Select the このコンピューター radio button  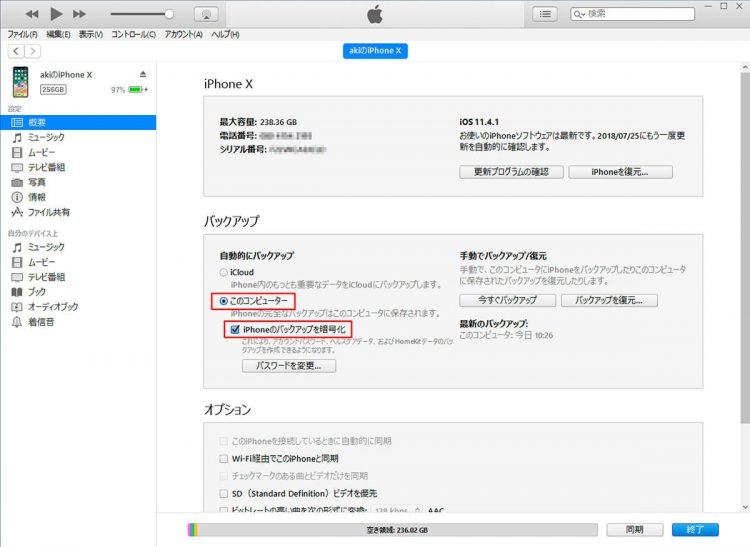coord(223,301)
